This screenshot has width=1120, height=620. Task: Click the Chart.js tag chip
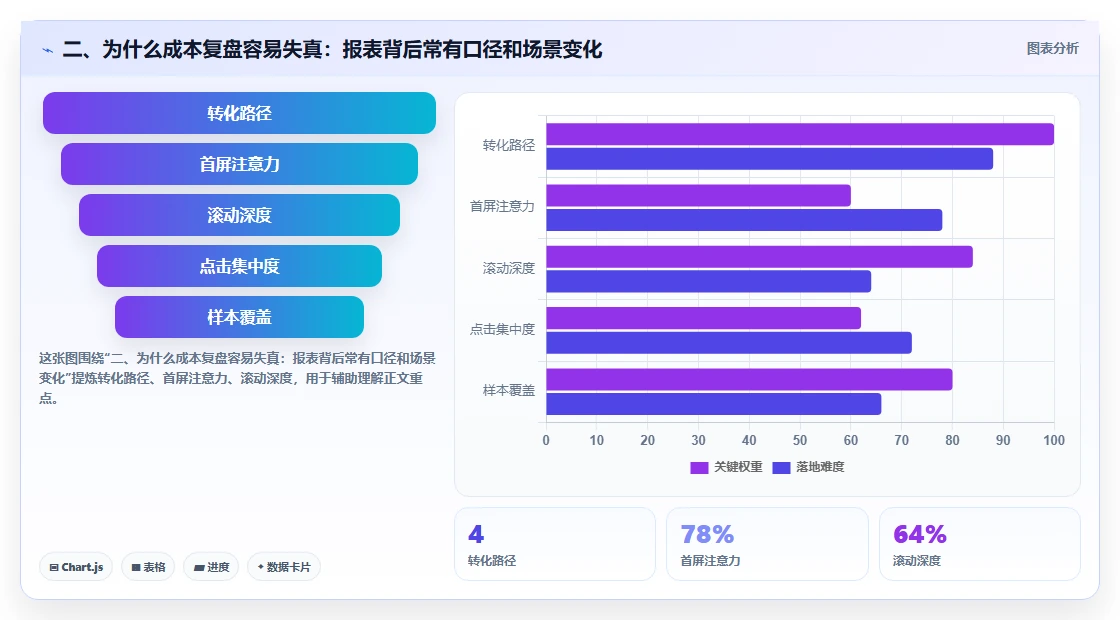click(76, 567)
